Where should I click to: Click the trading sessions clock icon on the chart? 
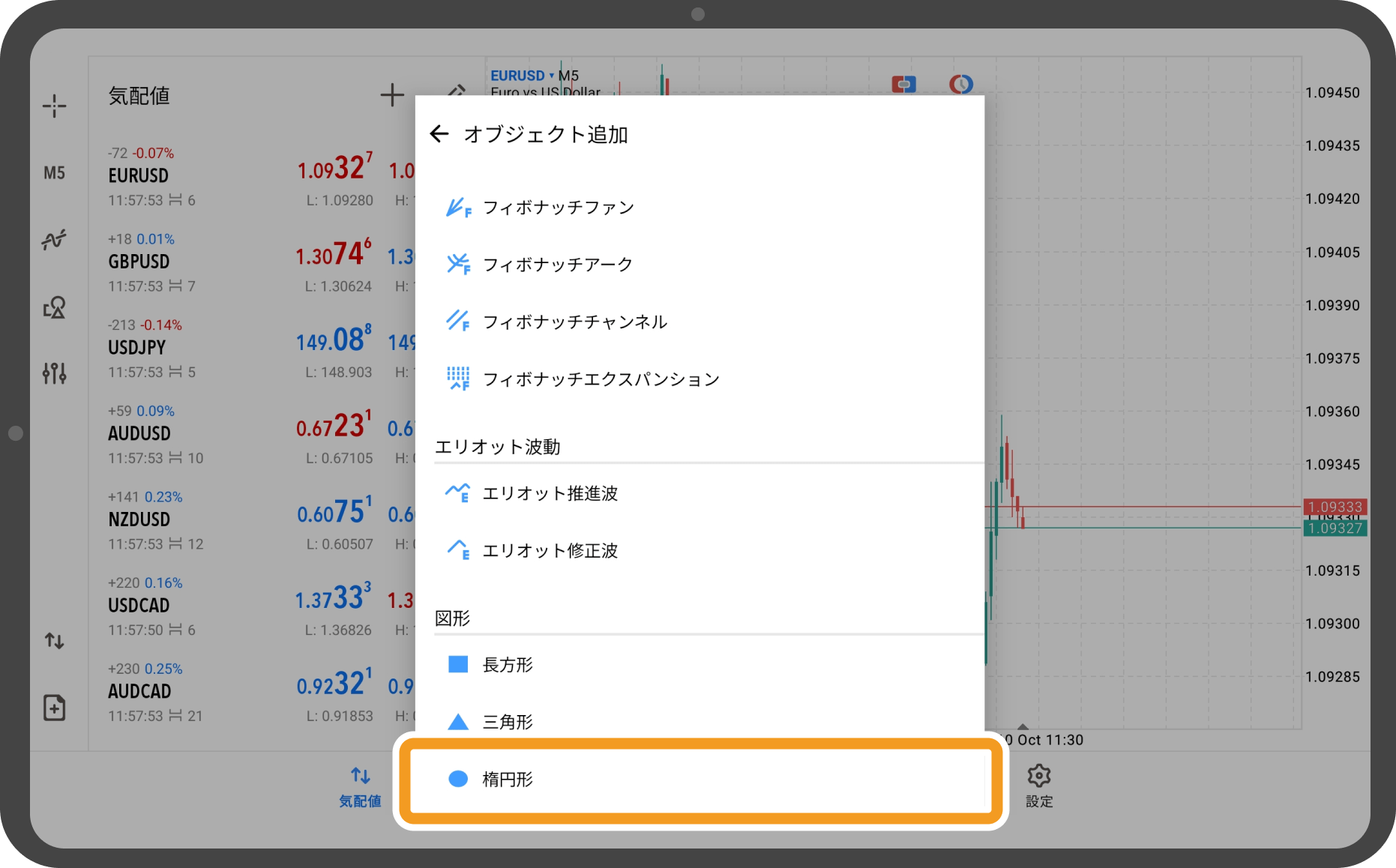pos(962,84)
